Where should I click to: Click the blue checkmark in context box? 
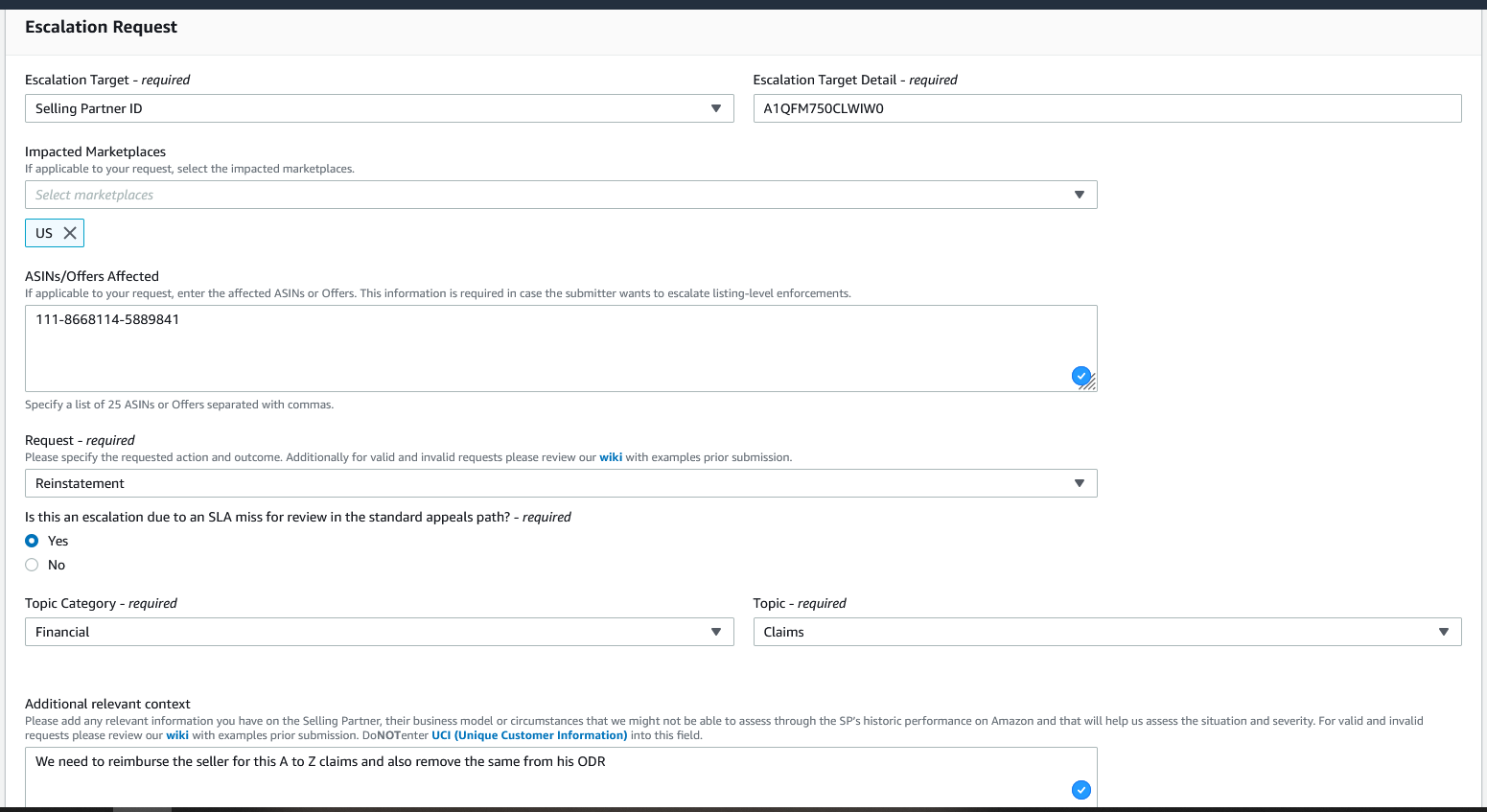pyautogui.click(x=1080, y=790)
